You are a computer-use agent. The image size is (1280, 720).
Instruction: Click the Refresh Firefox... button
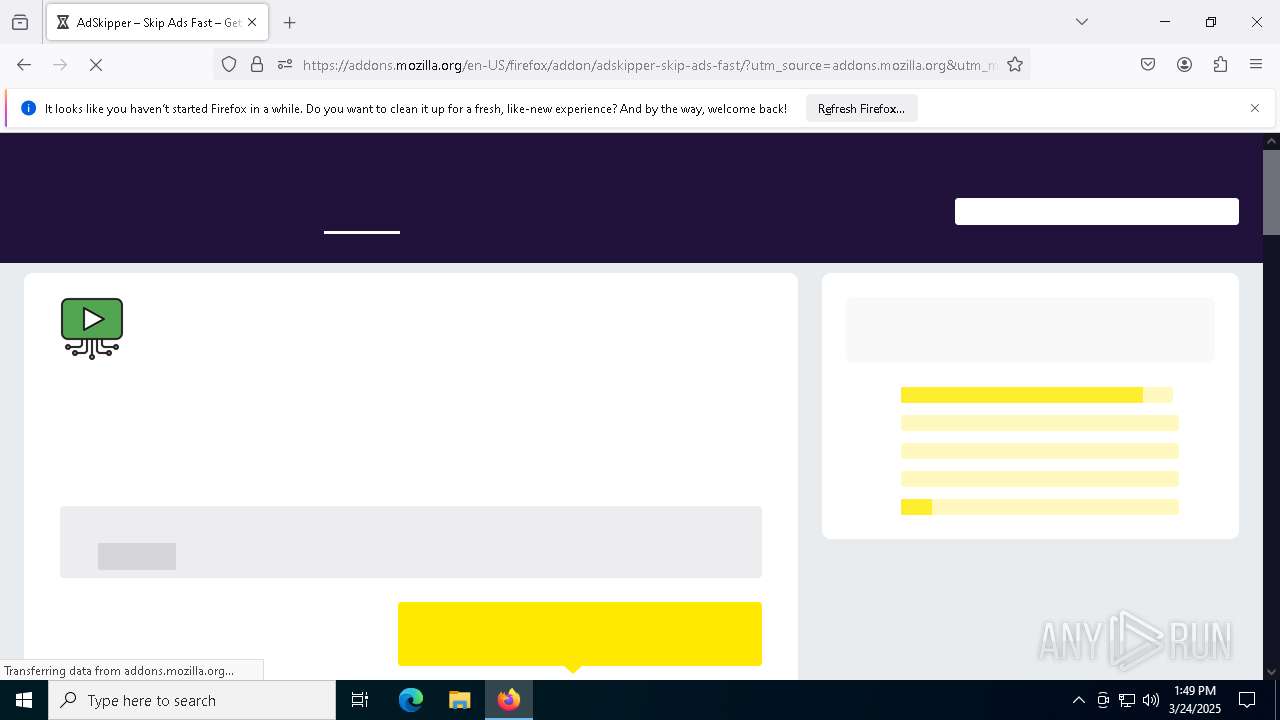click(861, 109)
